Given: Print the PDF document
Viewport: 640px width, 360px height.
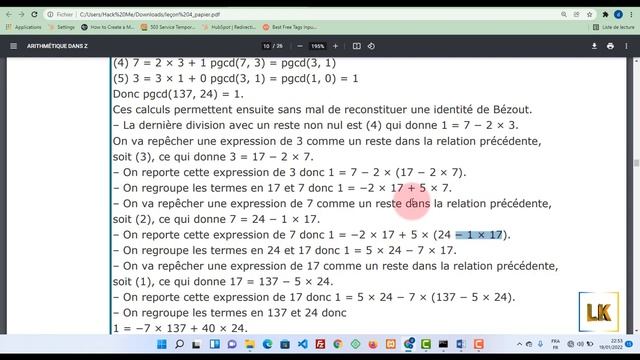Looking at the screenshot, I should [610, 46].
